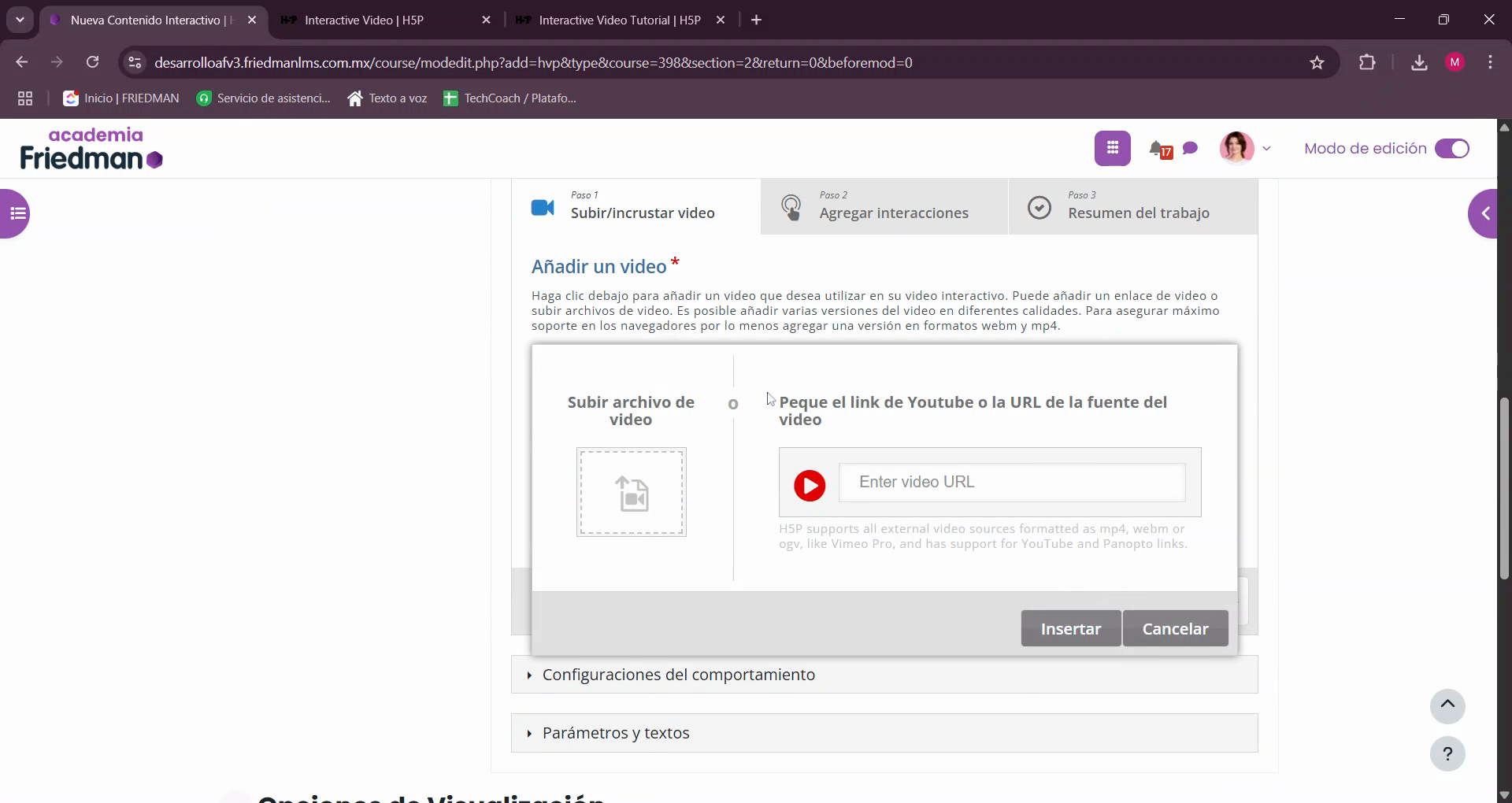The width and height of the screenshot is (1512, 803).
Task: Open Texto a voz bookmark
Action: click(x=387, y=98)
